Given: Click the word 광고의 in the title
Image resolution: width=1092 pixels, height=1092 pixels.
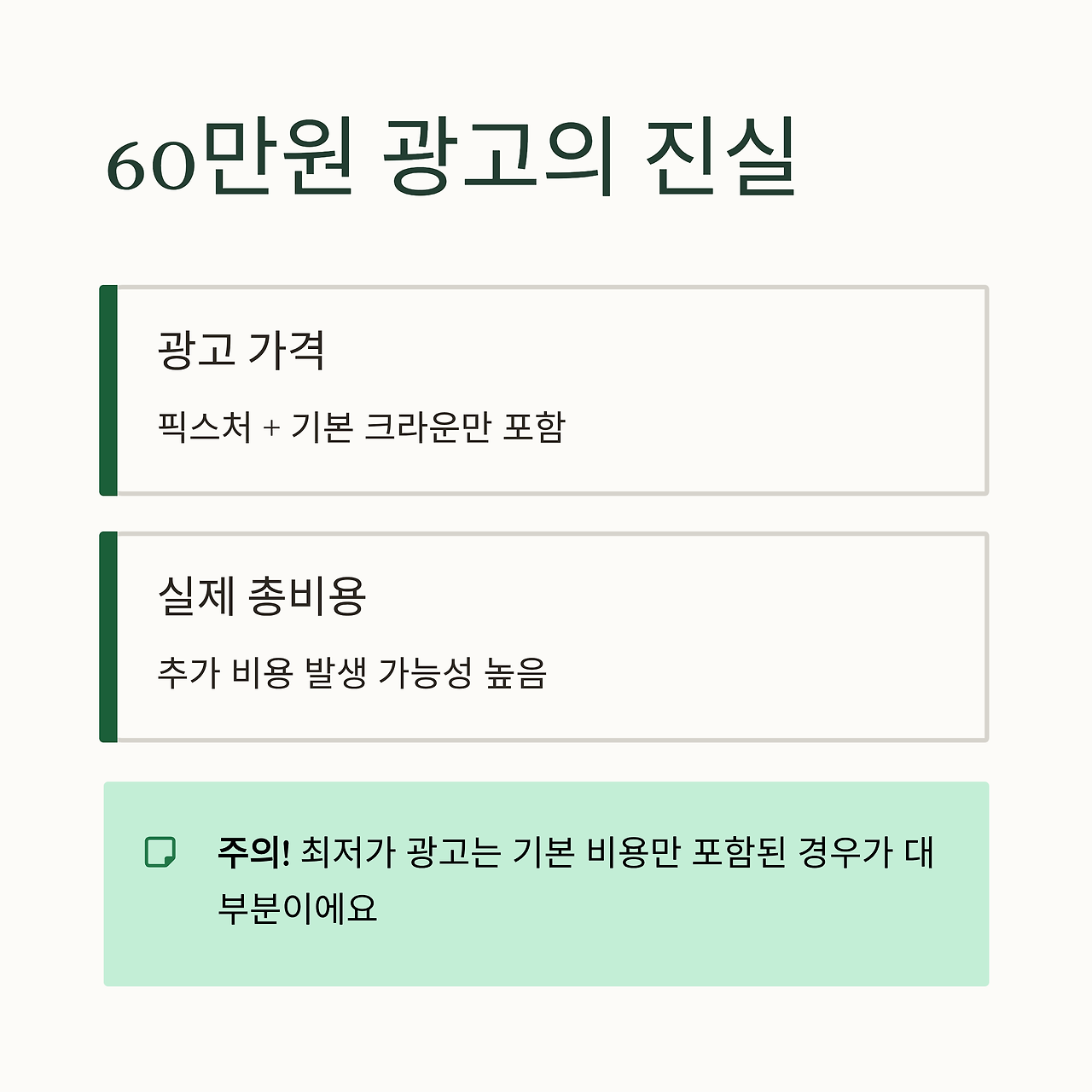Looking at the screenshot, I should 497,157.
